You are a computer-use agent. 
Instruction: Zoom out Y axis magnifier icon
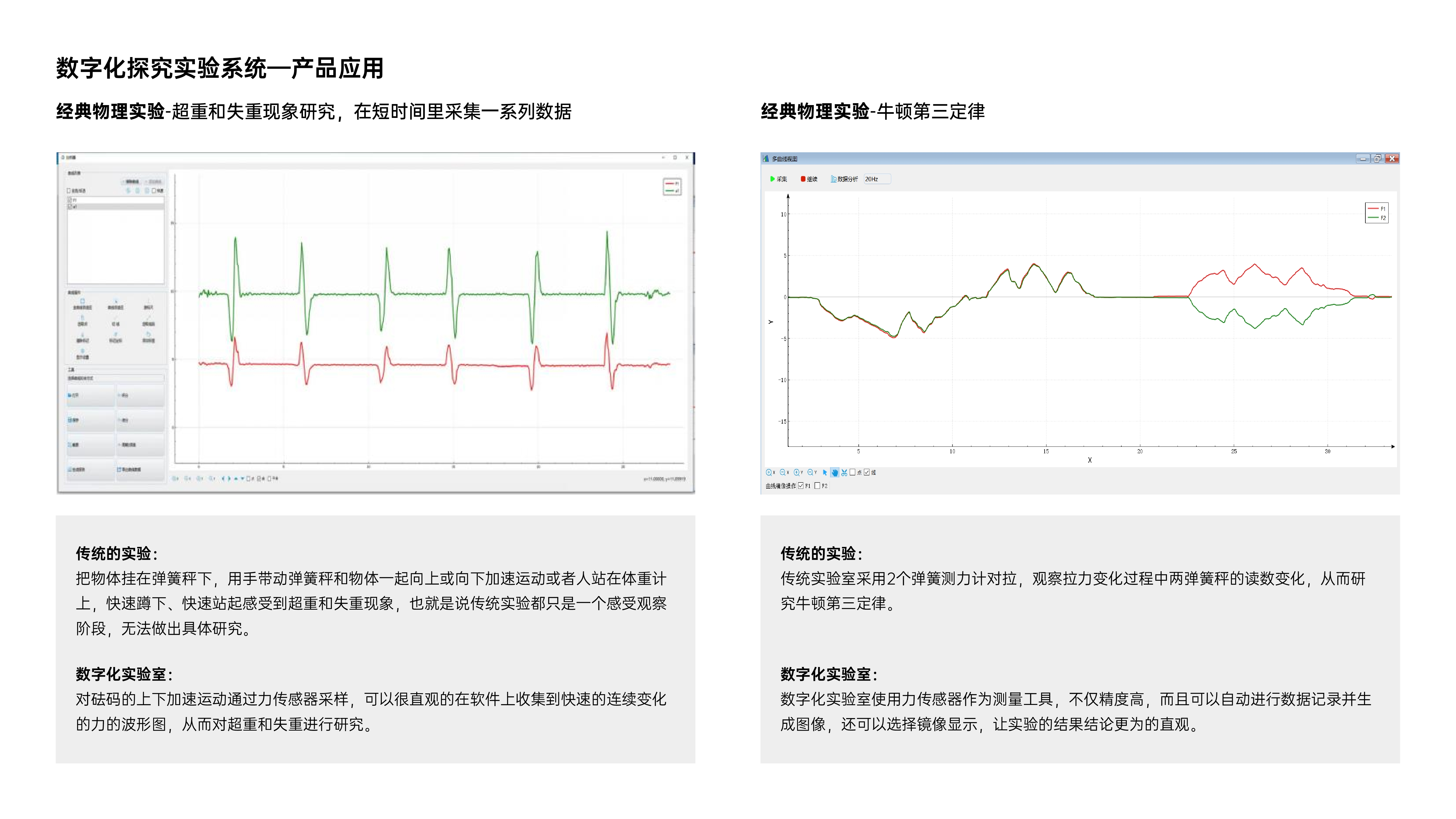click(811, 472)
